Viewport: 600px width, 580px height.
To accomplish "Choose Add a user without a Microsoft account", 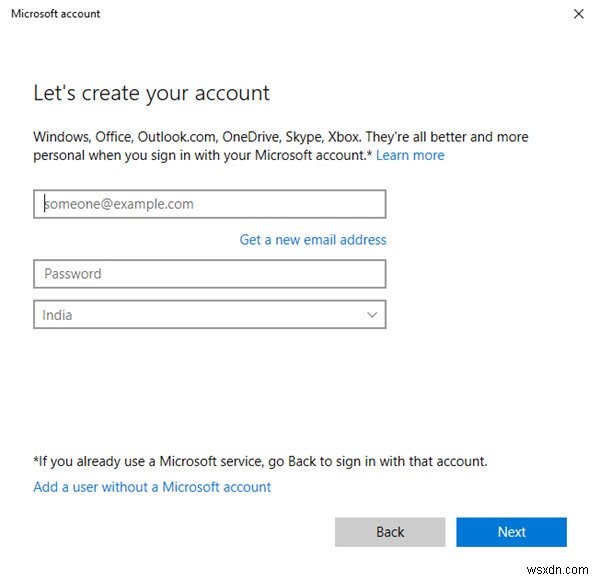I will coord(152,487).
